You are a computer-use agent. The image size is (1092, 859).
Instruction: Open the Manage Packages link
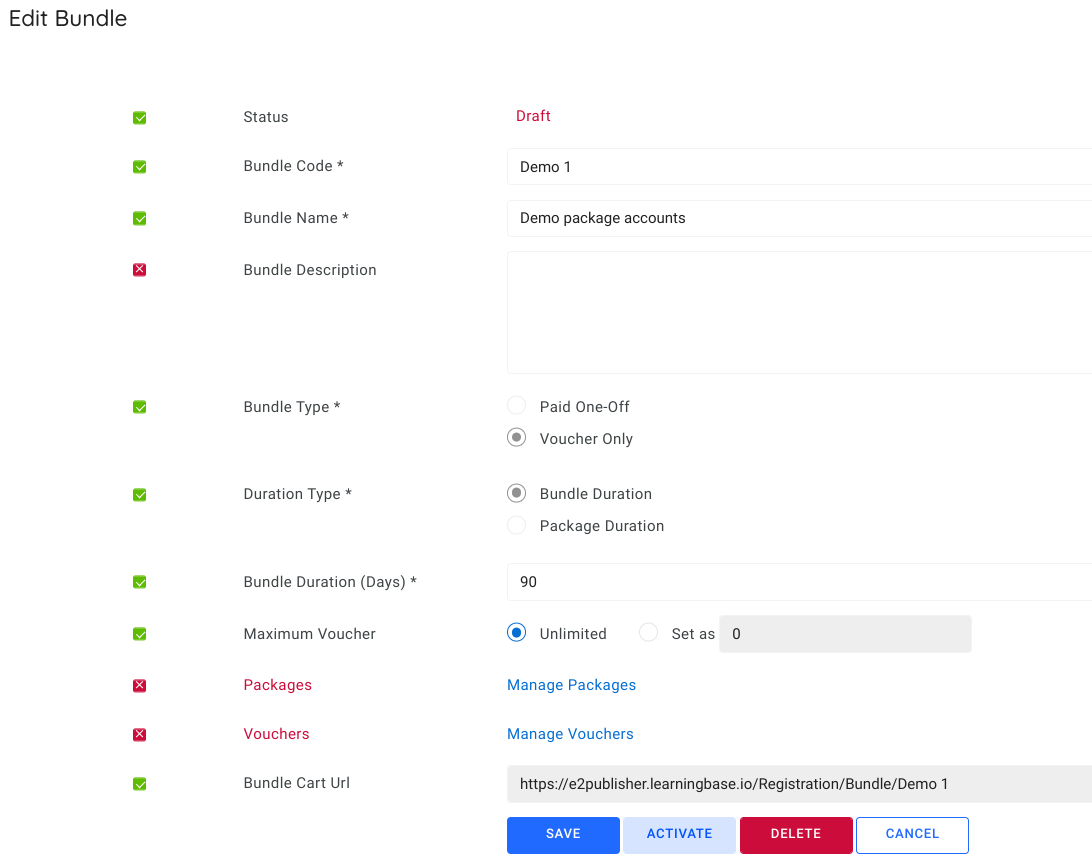click(x=571, y=685)
